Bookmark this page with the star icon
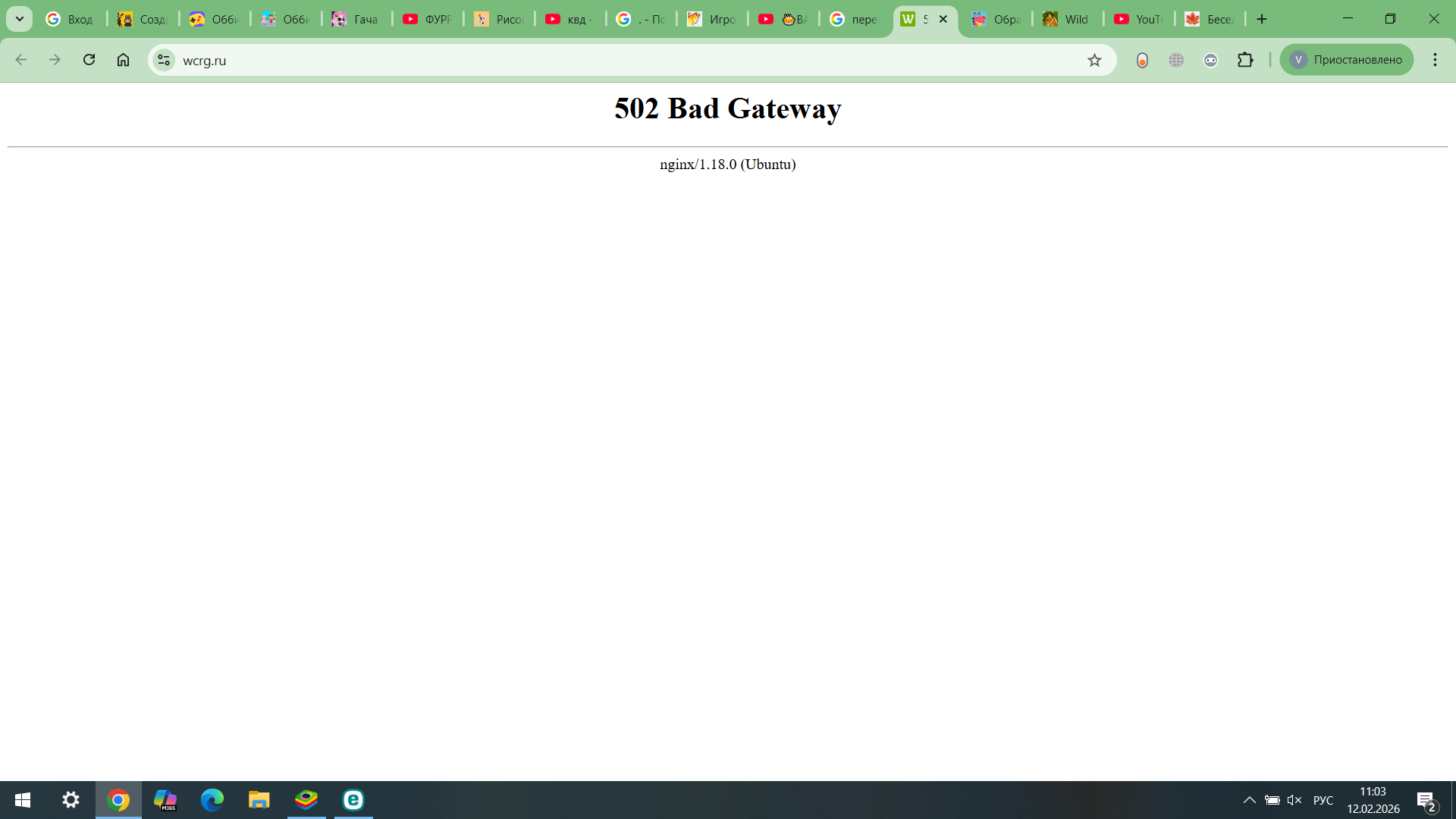 [1094, 60]
